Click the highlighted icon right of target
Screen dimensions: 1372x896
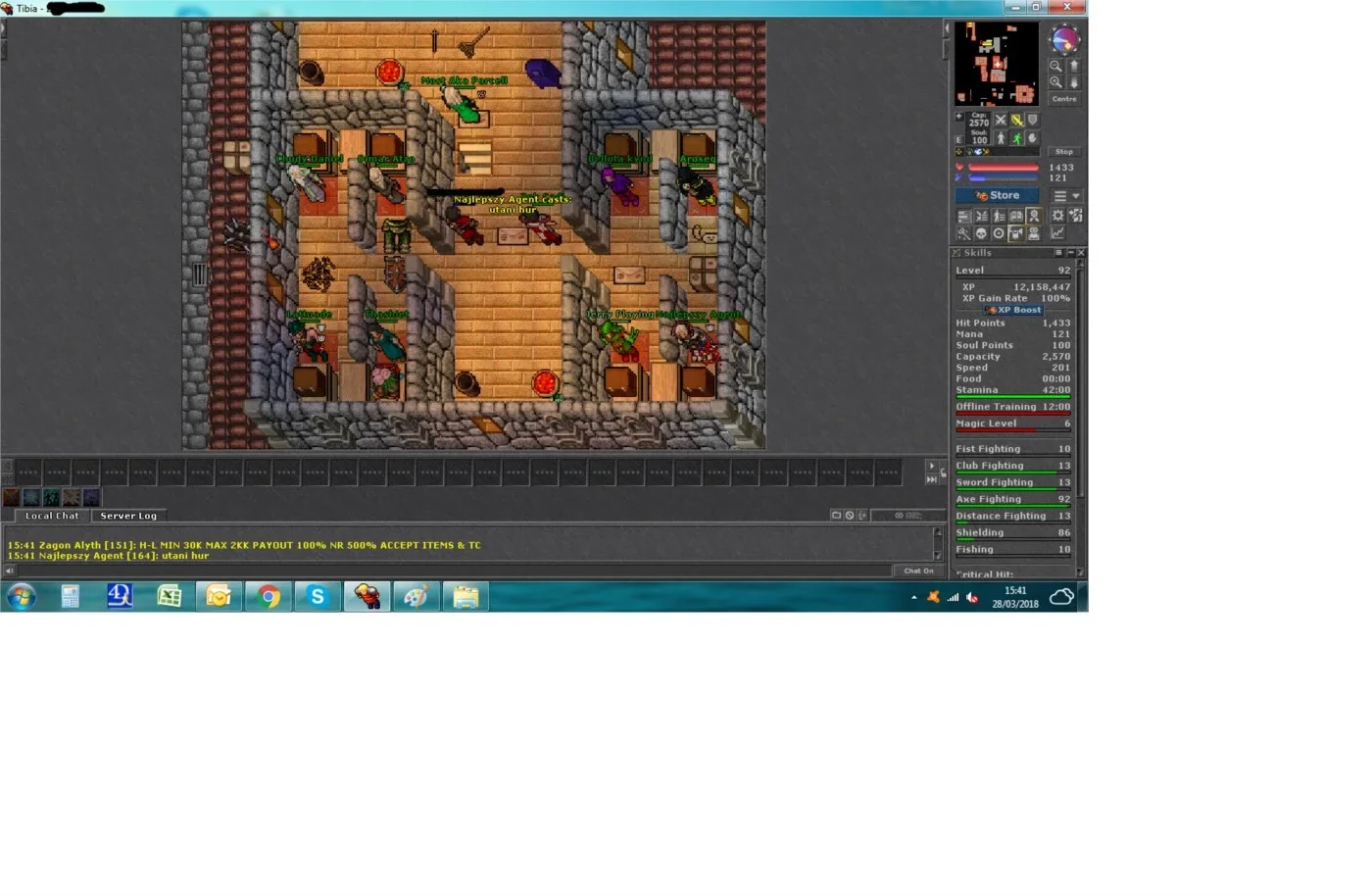[1016, 233]
